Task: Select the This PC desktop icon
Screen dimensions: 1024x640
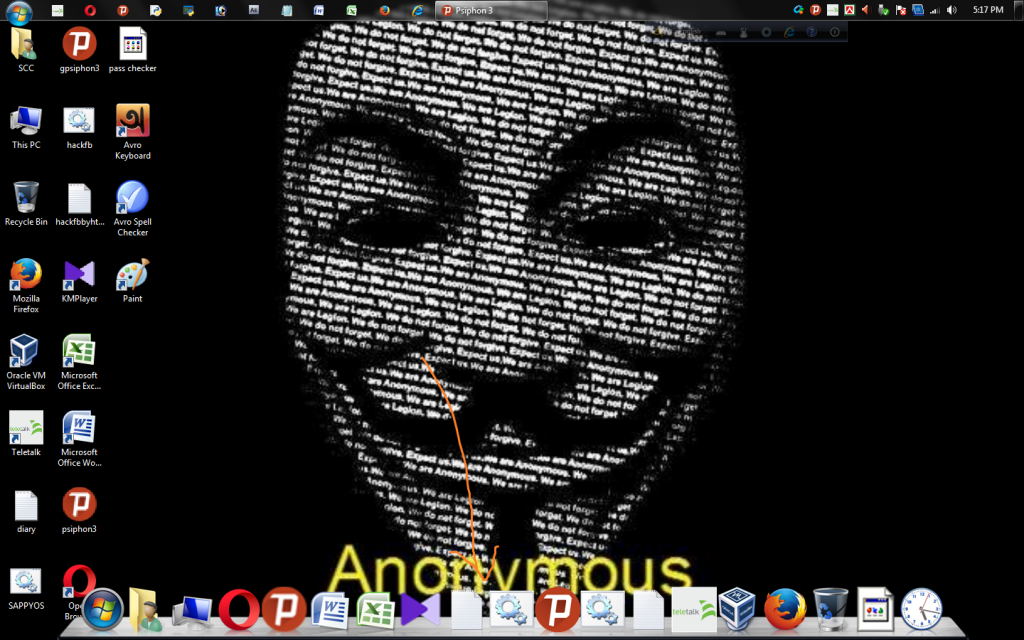Action: coord(25,127)
